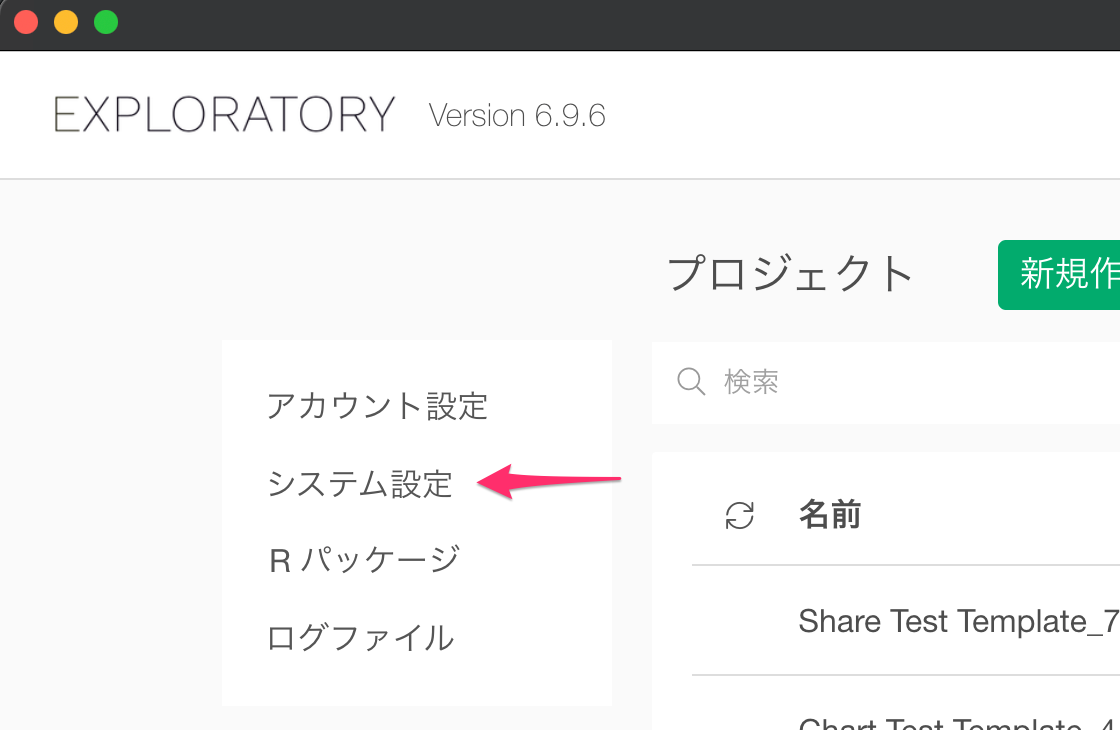Click the refresh icon beside 名前
The height and width of the screenshot is (730, 1120).
coord(739,515)
